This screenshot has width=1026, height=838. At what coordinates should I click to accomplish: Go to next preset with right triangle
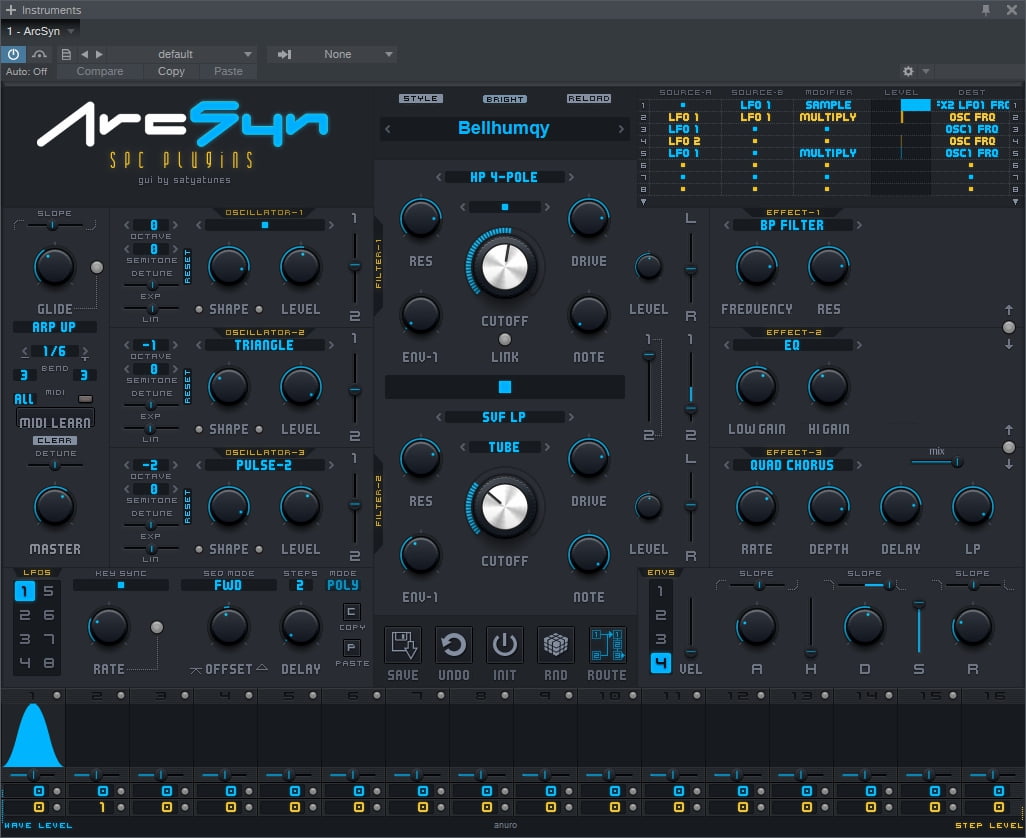point(99,54)
